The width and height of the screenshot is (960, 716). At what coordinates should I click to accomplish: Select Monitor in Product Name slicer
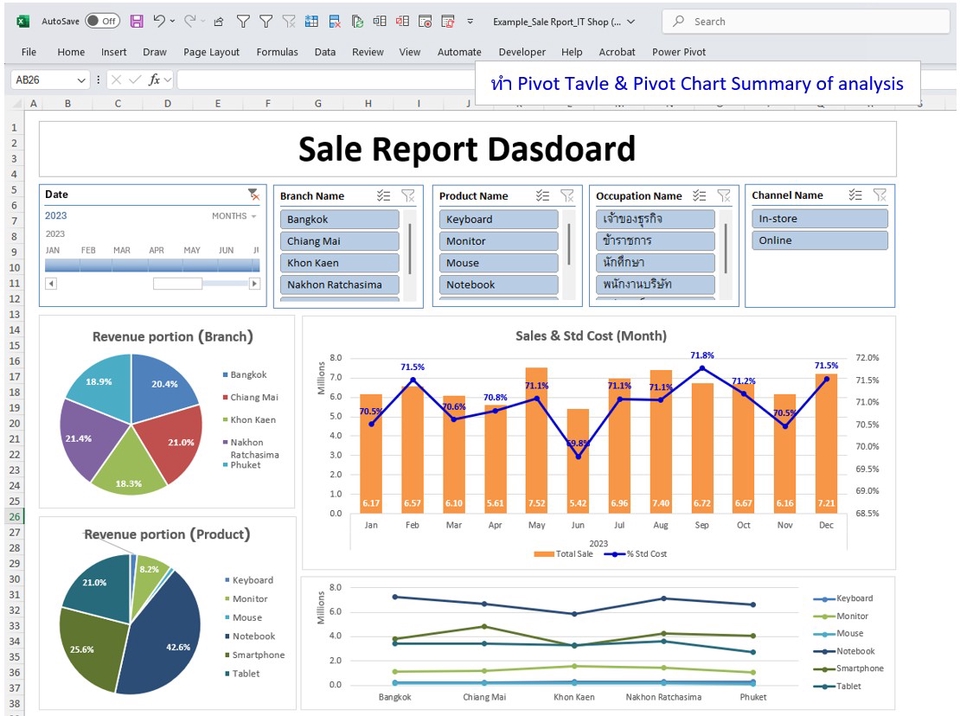click(498, 241)
